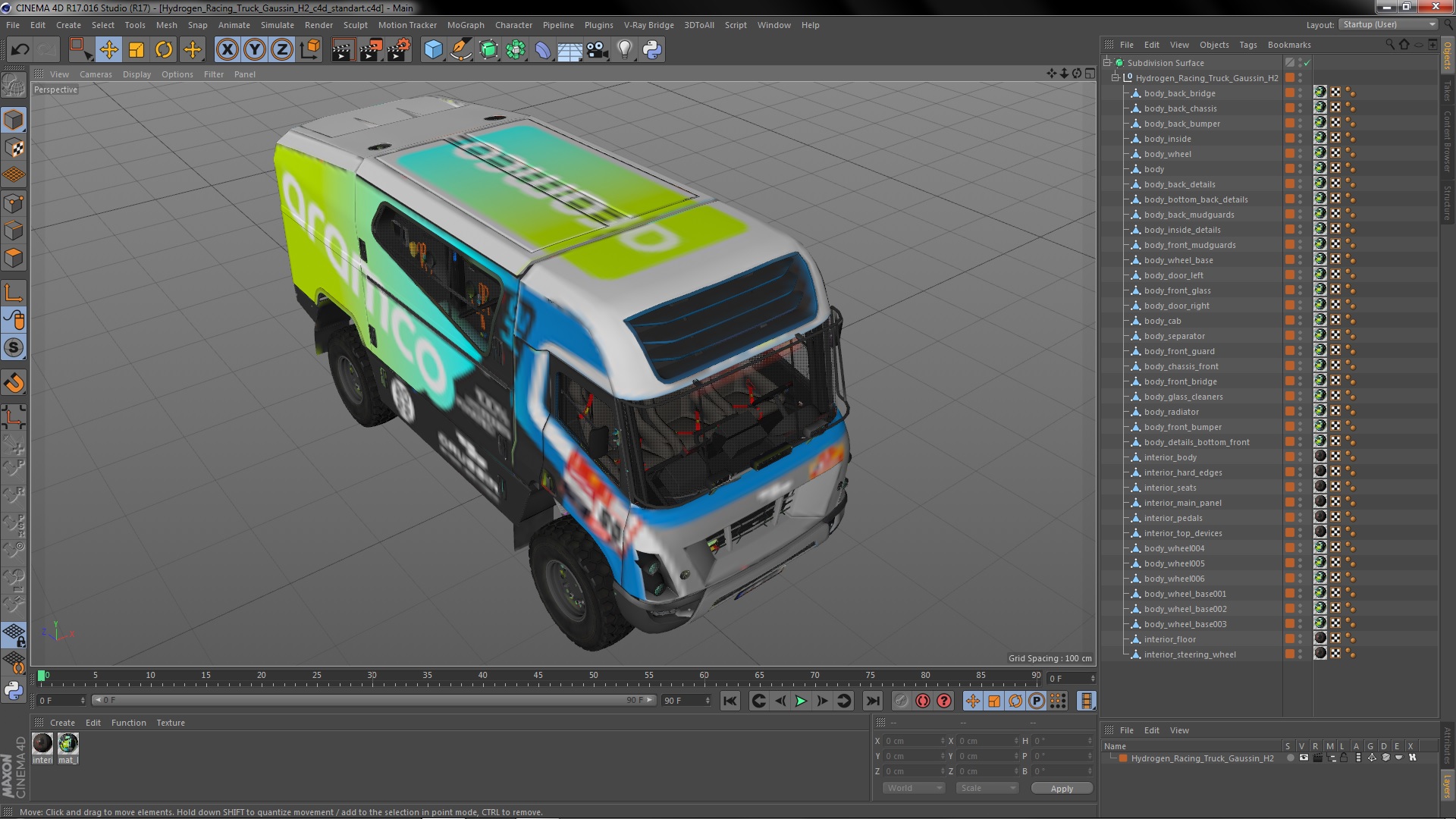Open Bookmarks in Object Manager
Screen dimensions: 1456x819
click(1289, 45)
